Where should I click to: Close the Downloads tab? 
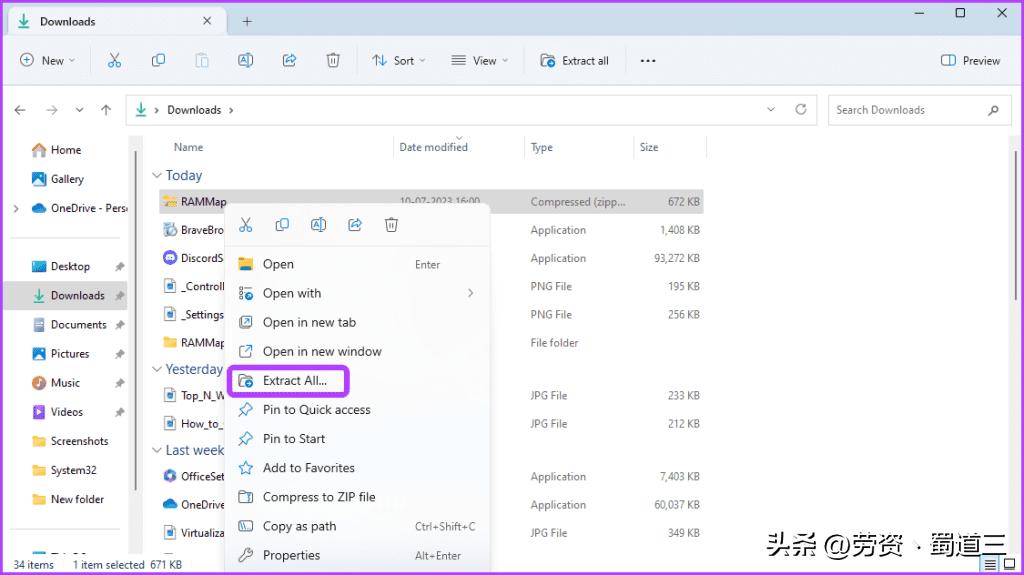[207, 21]
